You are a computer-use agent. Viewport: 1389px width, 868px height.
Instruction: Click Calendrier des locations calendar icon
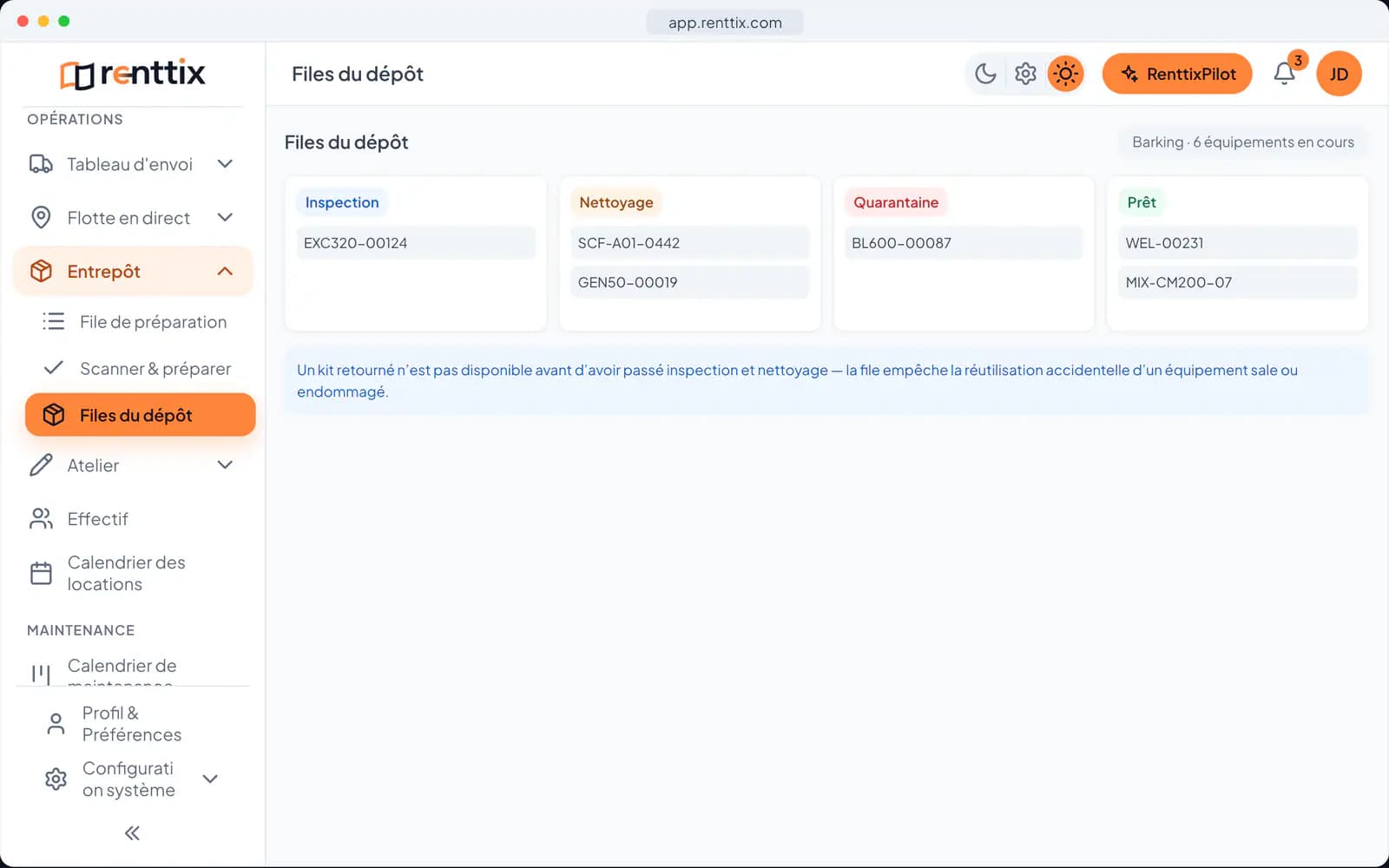(x=41, y=574)
